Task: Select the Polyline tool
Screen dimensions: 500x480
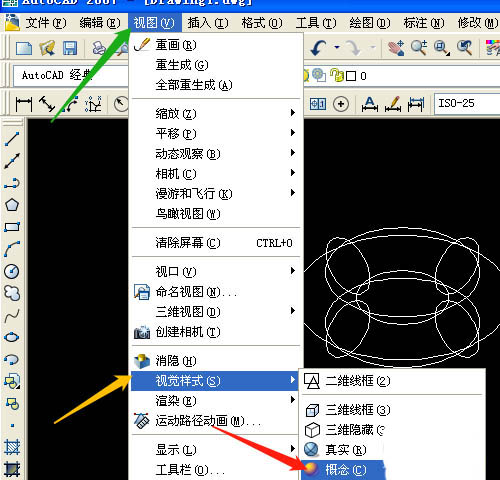Action: click(x=12, y=183)
